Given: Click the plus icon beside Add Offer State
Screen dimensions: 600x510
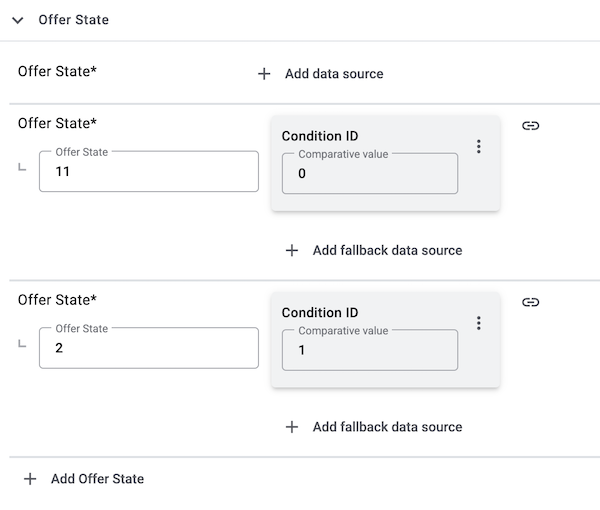Looking at the screenshot, I should pyautogui.click(x=30, y=479).
